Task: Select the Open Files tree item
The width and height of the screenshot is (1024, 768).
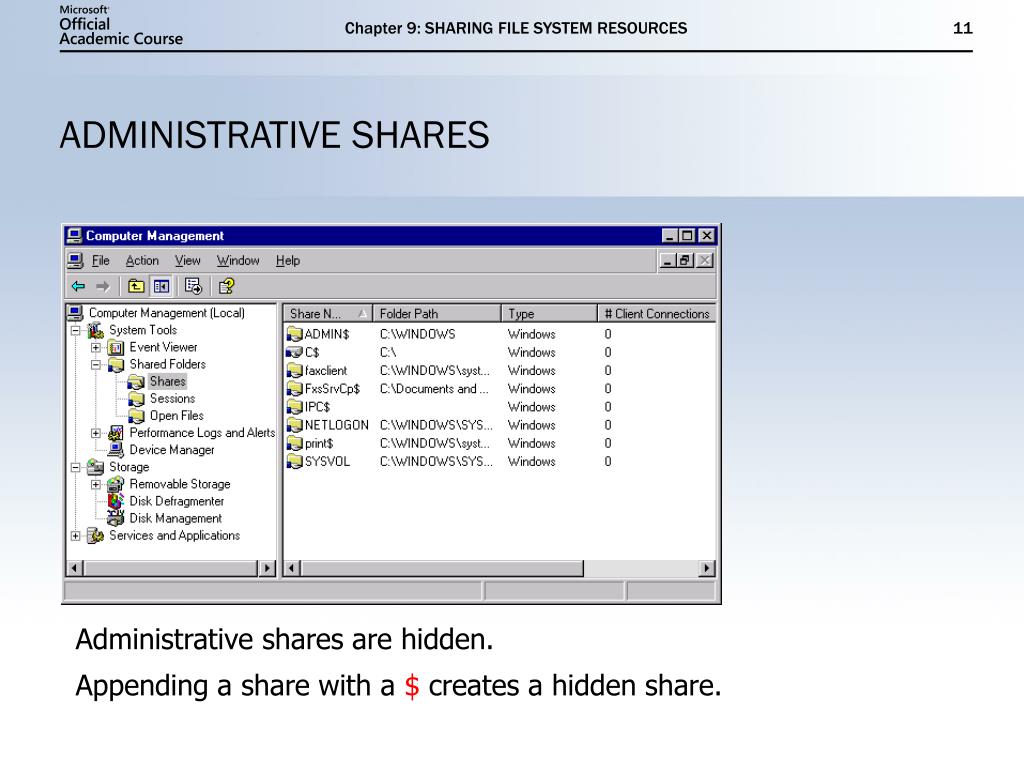Action: point(176,415)
